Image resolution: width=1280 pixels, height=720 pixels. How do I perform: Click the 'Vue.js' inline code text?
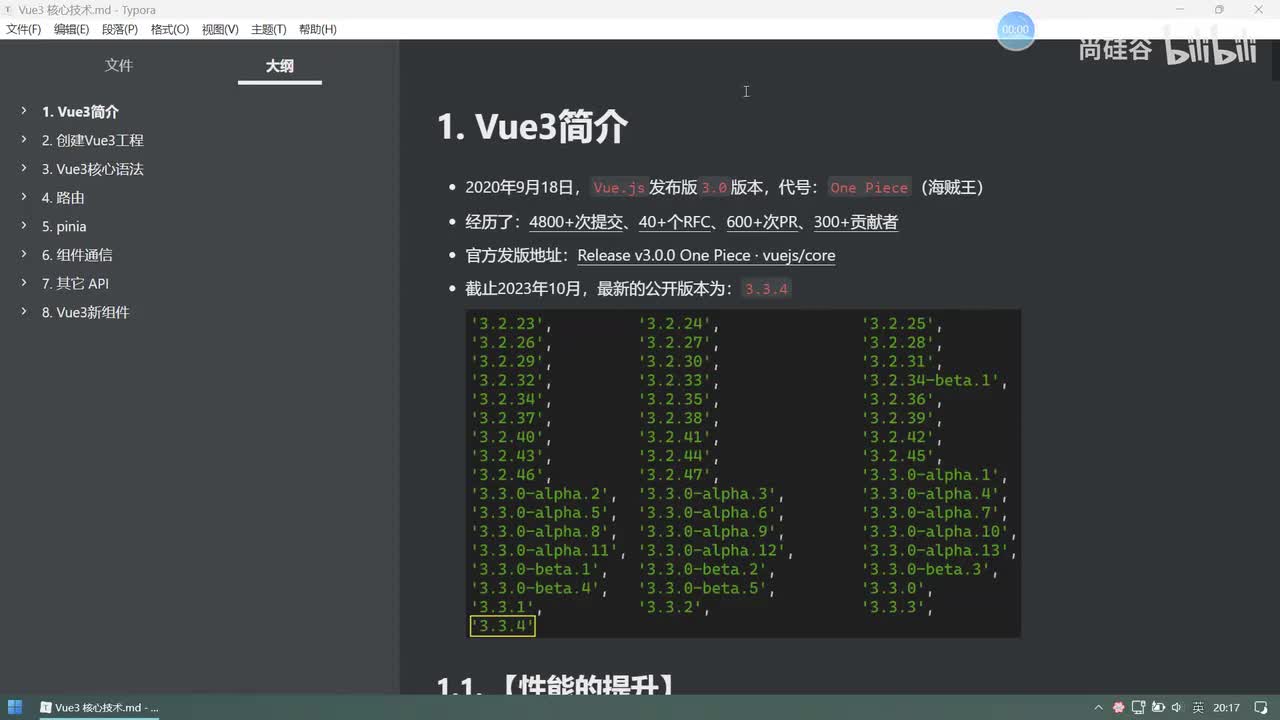coord(619,188)
